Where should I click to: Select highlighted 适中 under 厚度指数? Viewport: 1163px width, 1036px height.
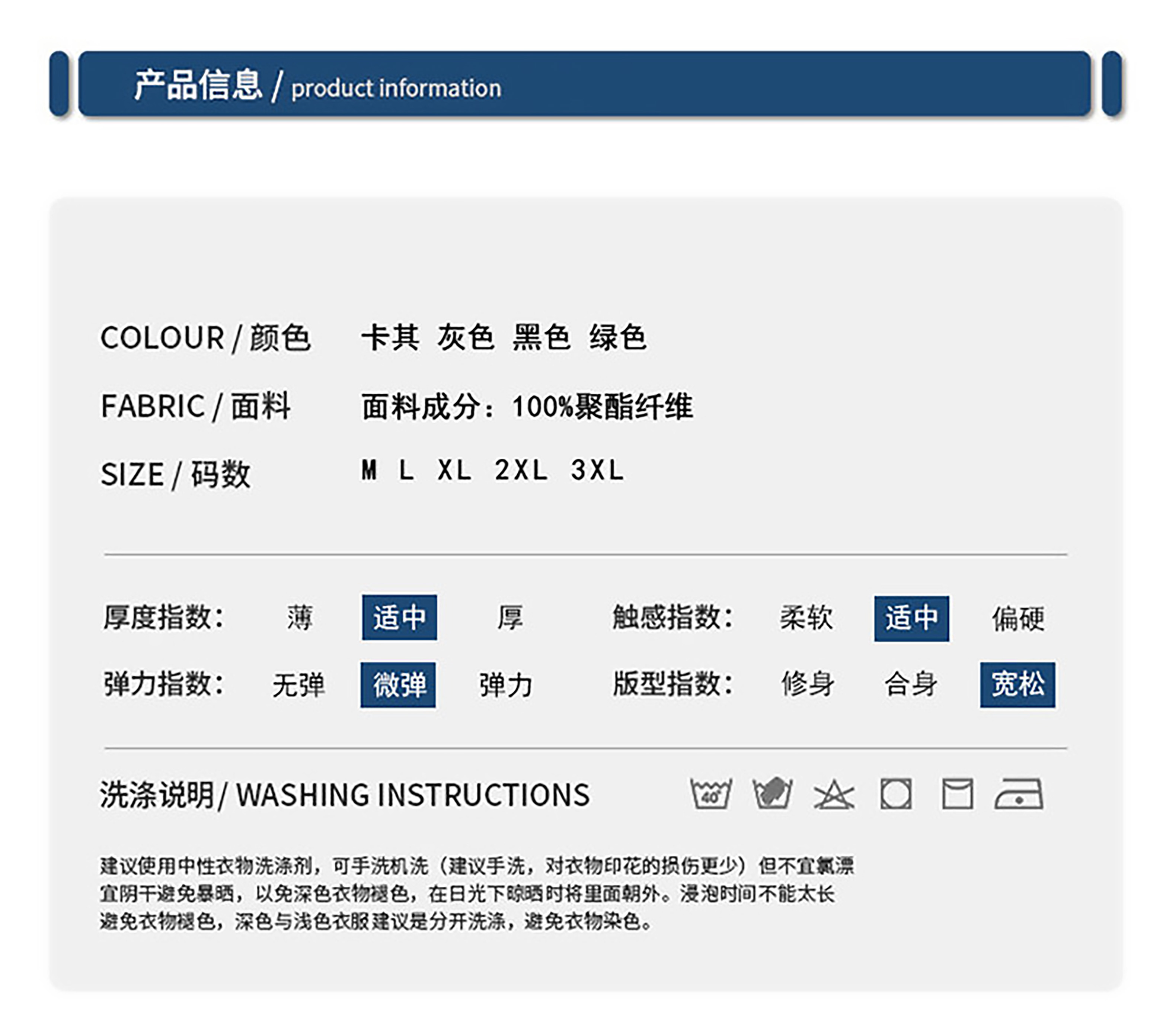(x=399, y=618)
